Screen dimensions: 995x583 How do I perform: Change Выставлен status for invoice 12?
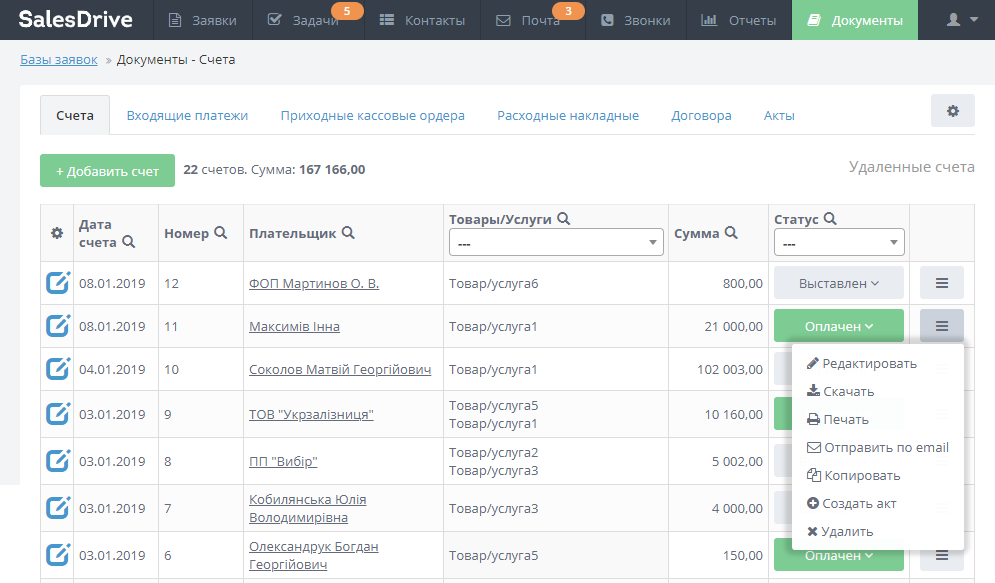tap(839, 283)
